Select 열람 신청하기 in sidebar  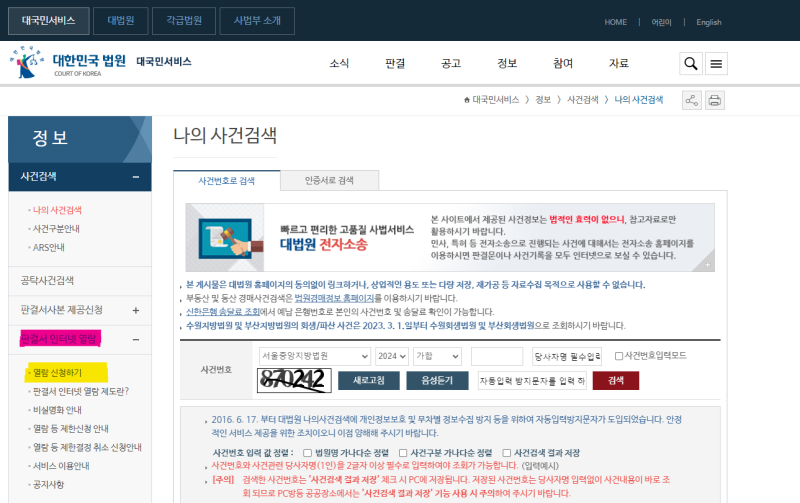[57, 373]
